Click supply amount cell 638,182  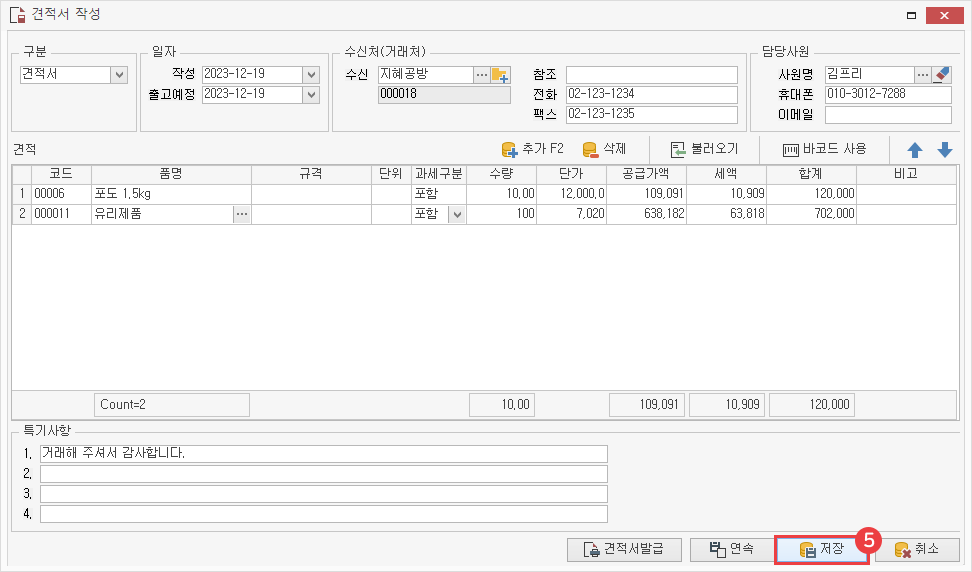point(646,214)
